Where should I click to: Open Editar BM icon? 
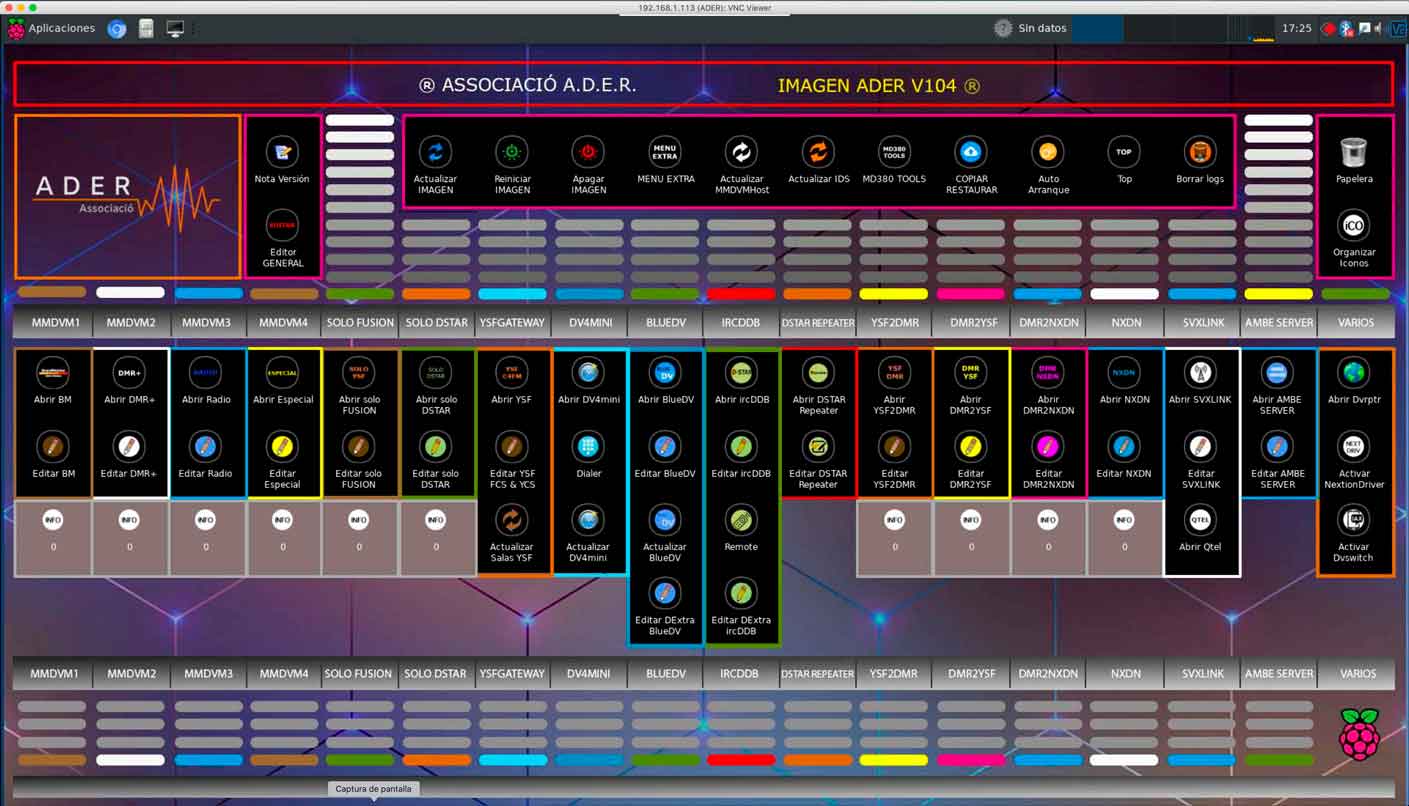point(53,447)
